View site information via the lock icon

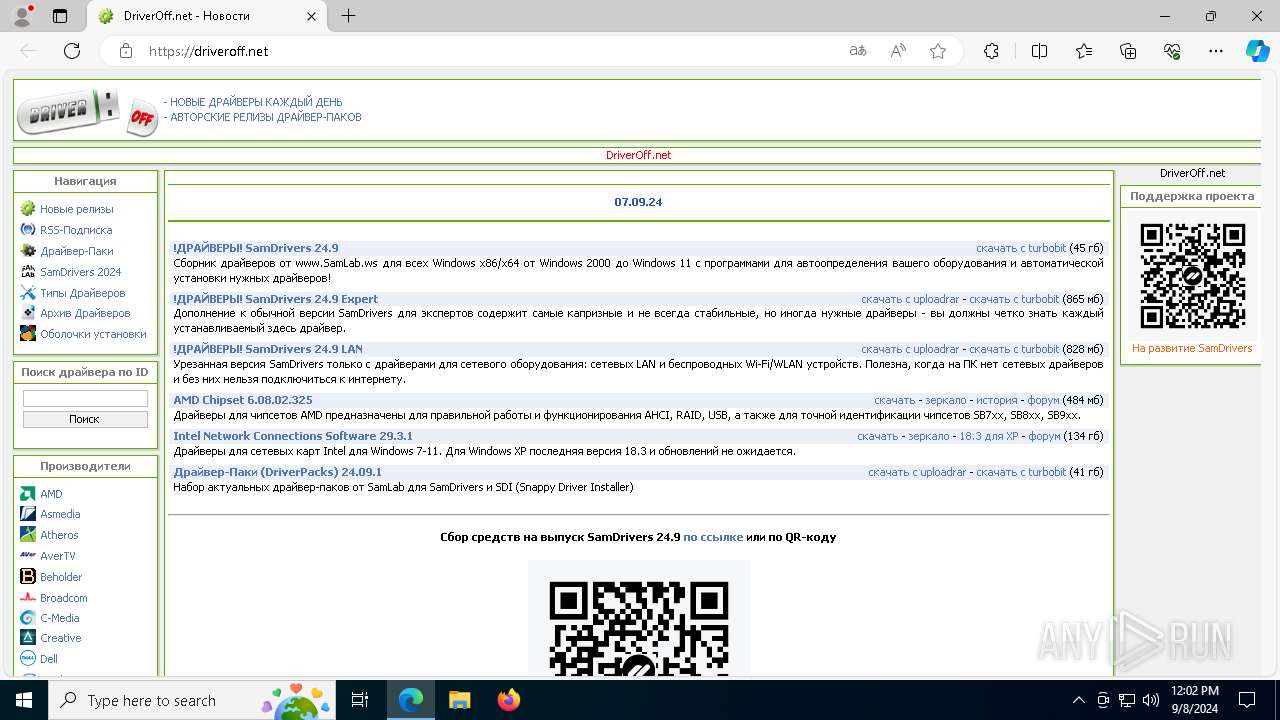(126, 51)
